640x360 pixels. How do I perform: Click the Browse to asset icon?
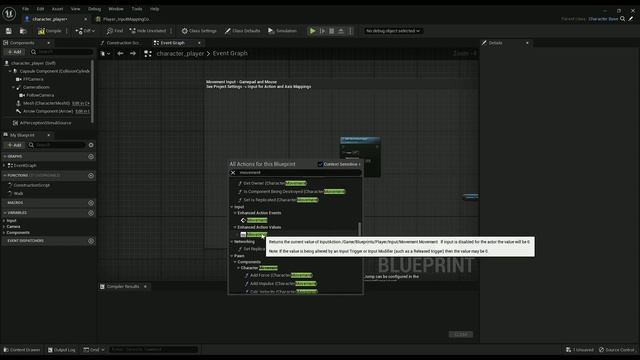(x=23, y=31)
